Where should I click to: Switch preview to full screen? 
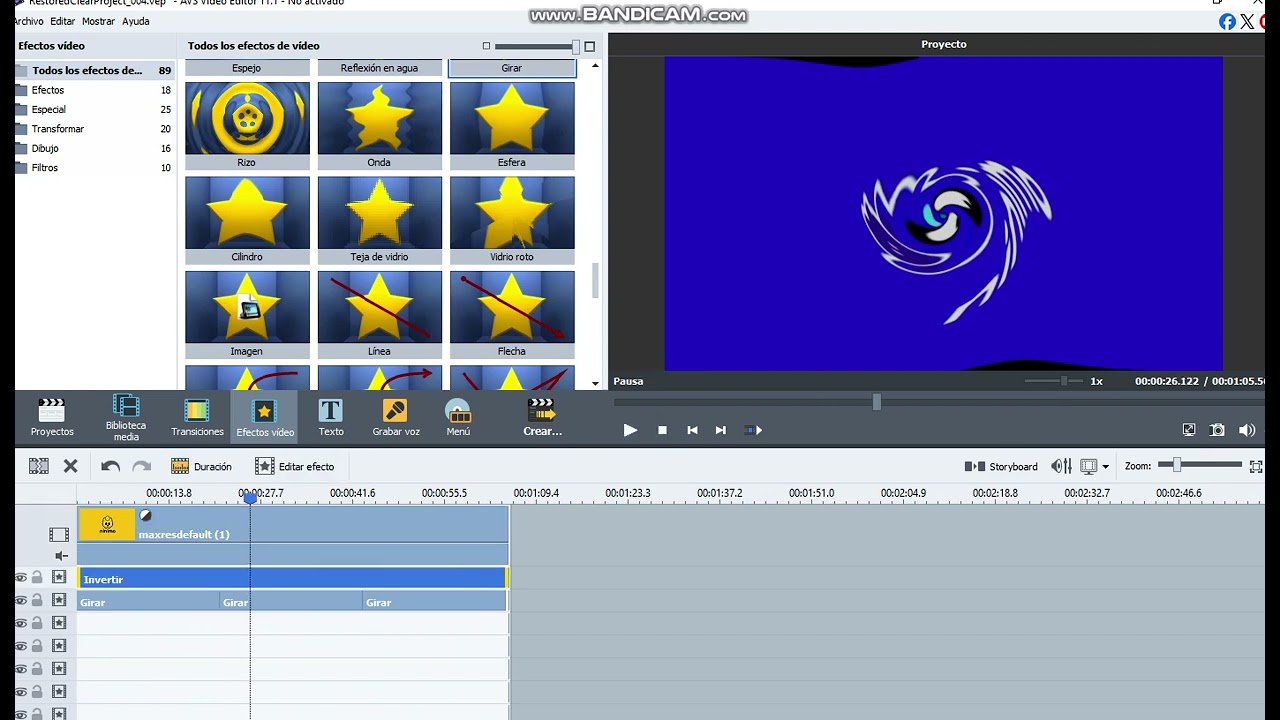click(x=1189, y=430)
